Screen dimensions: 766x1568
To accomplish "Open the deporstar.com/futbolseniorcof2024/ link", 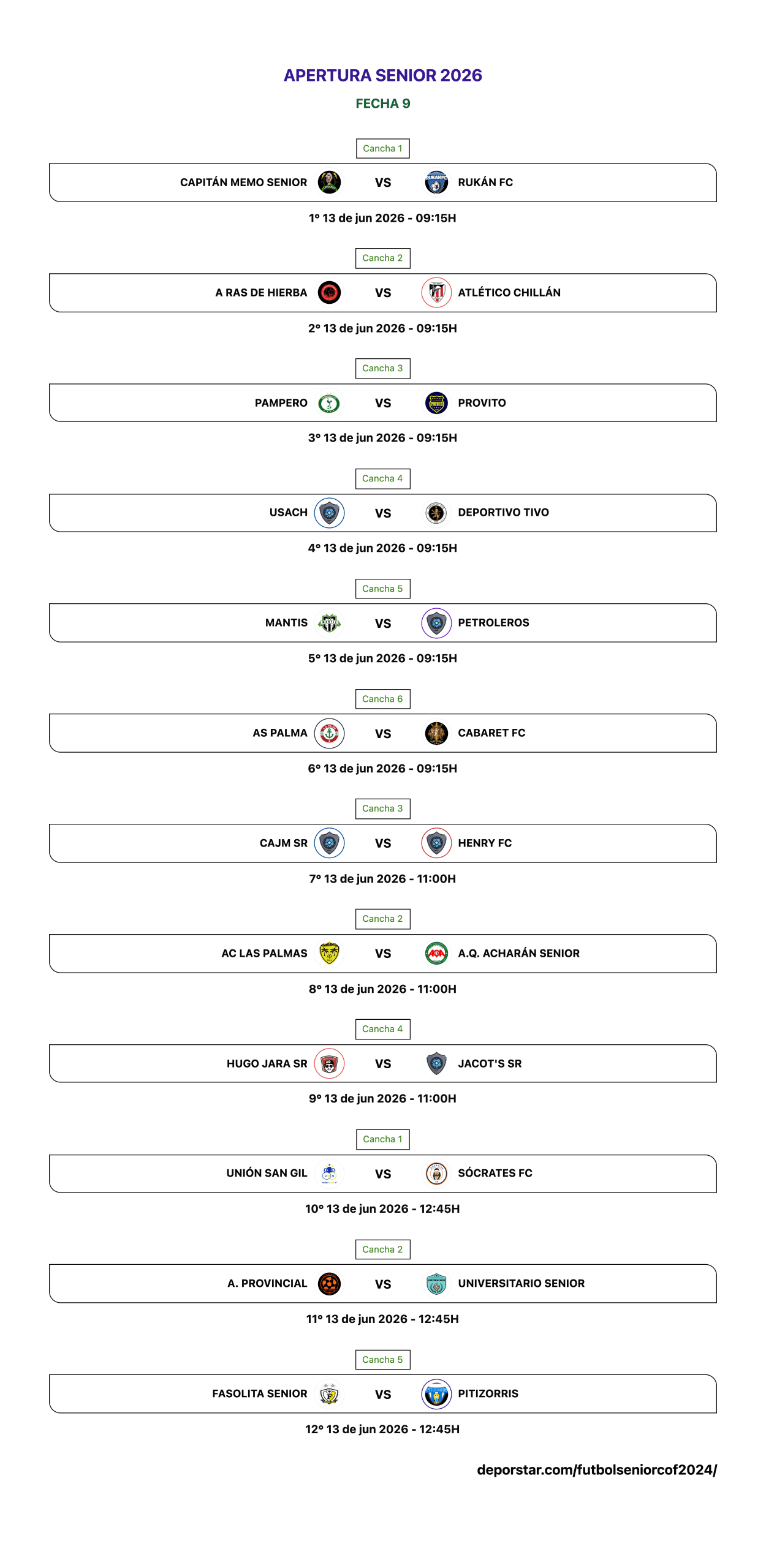I will point(597,1470).
